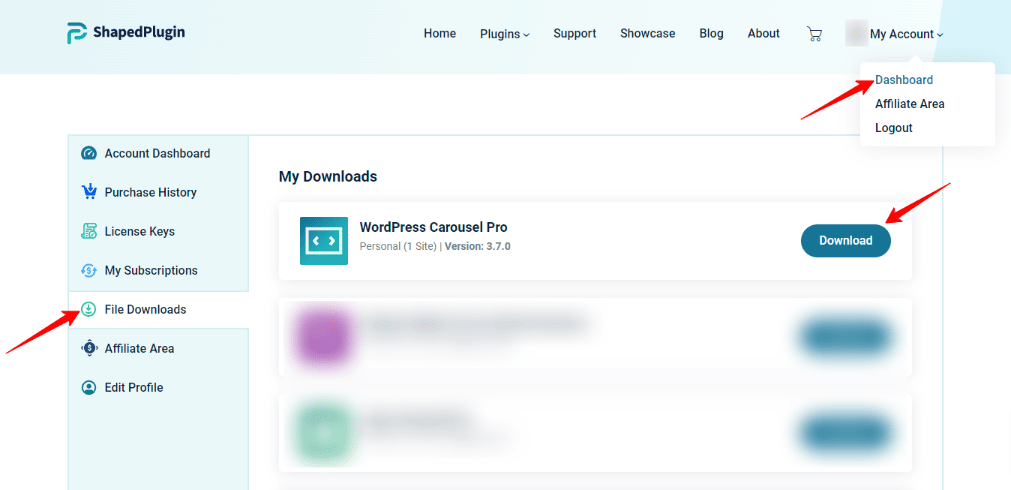Click the WordPress Carousel Pro thumbnail
The image size is (1011, 490).
coord(324,241)
